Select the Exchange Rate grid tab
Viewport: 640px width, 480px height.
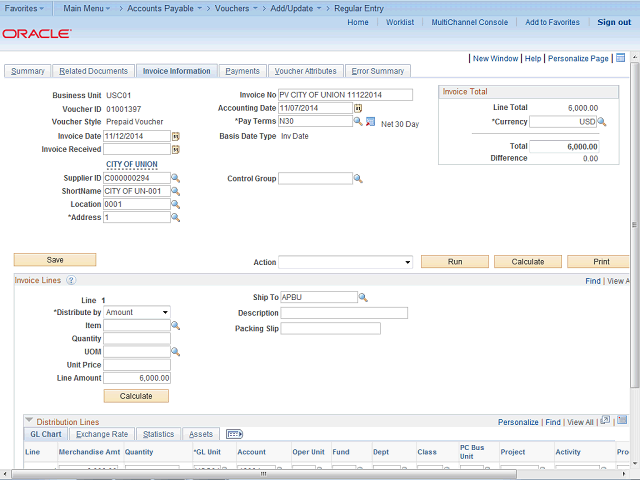pos(102,434)
